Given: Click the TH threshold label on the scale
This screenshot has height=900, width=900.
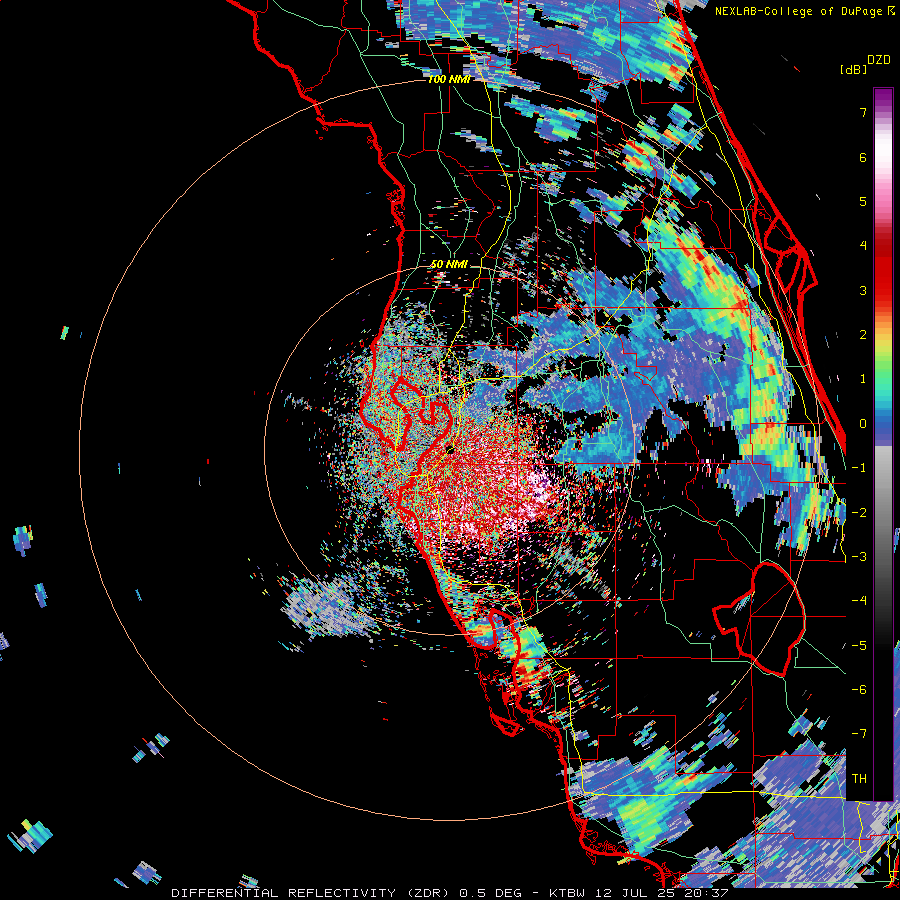Looking at the screenshot, I should click(859, 779).
